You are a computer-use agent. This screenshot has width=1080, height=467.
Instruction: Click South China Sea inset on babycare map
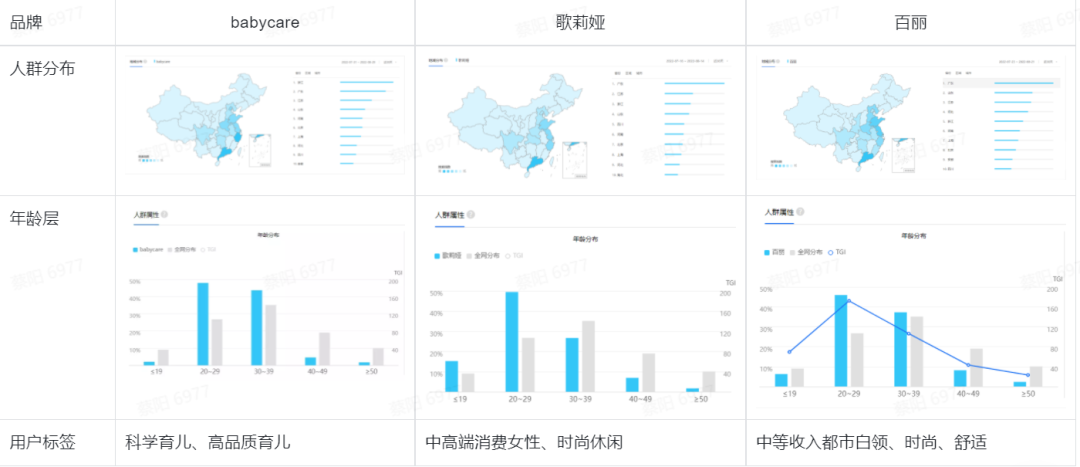click(262, 150)
